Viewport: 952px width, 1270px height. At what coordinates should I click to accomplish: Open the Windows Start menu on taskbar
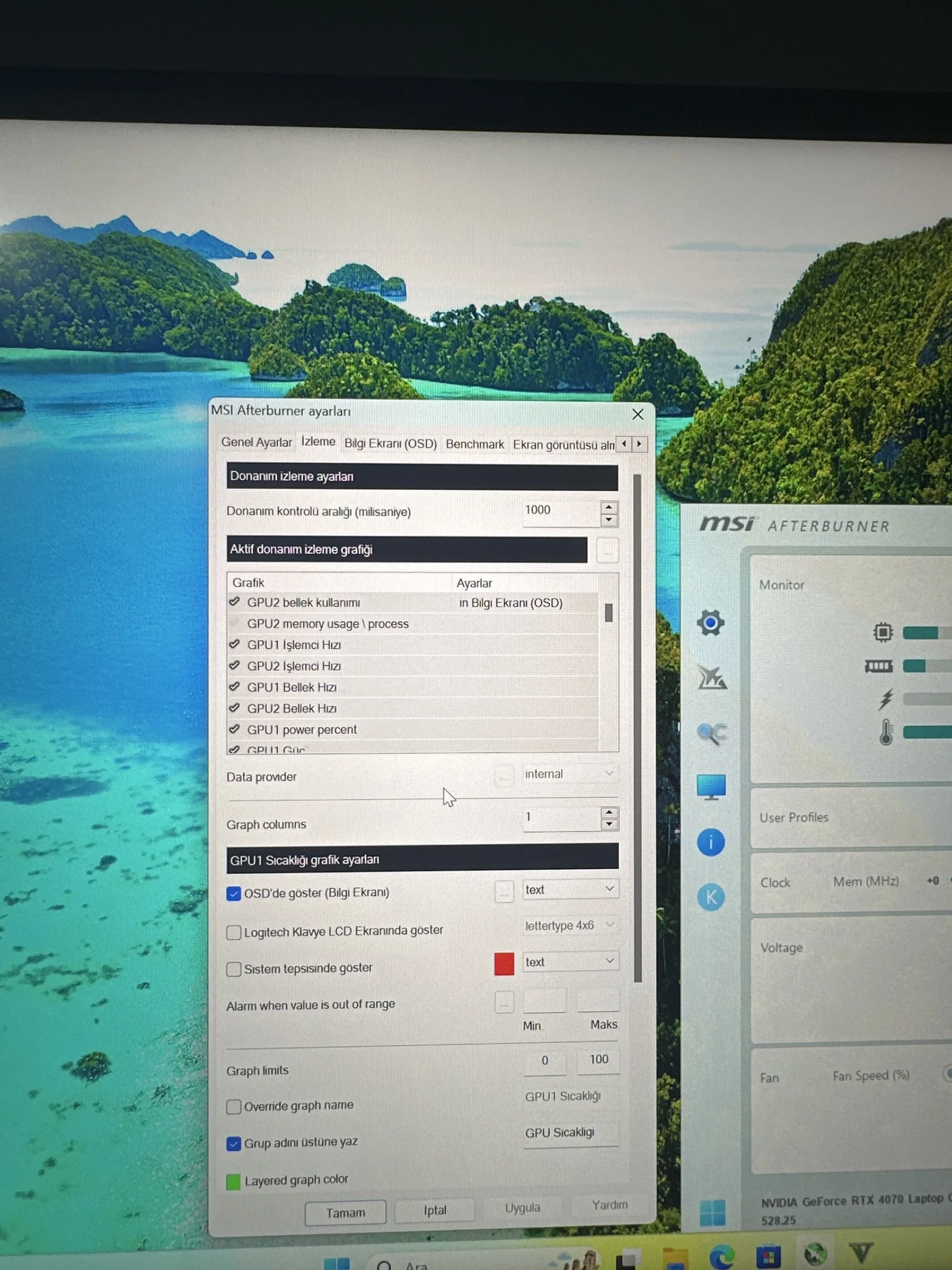click(337, 1264)
